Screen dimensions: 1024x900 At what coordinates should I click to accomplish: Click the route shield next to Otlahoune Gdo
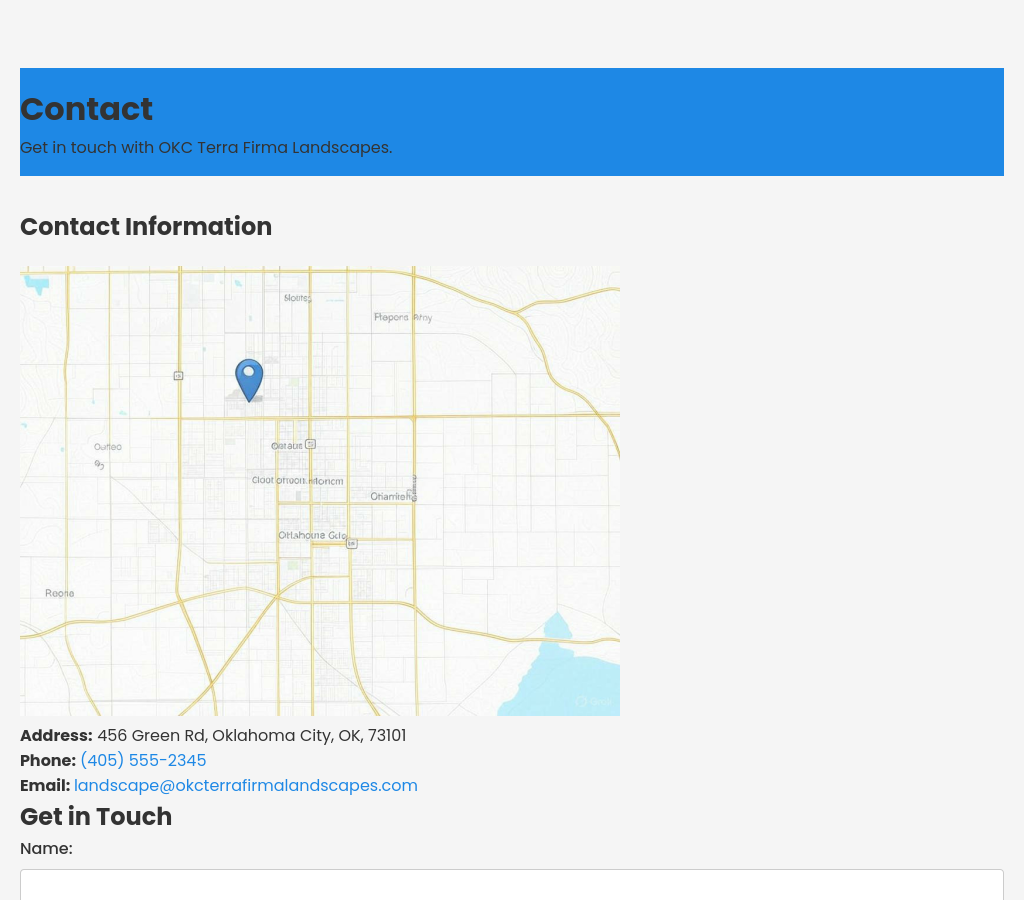[x=352, y=544]
